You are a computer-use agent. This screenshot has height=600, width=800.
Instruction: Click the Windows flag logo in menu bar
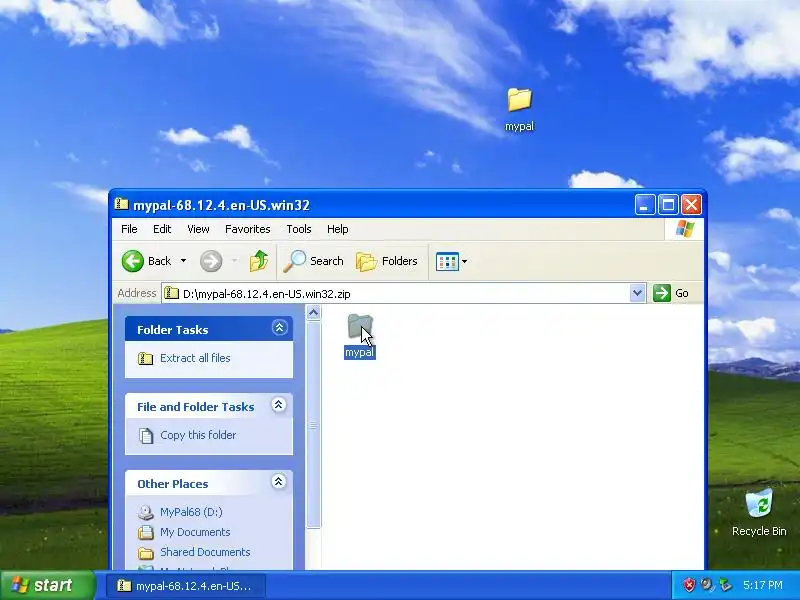pyautogui.click(x=684, y=229)
